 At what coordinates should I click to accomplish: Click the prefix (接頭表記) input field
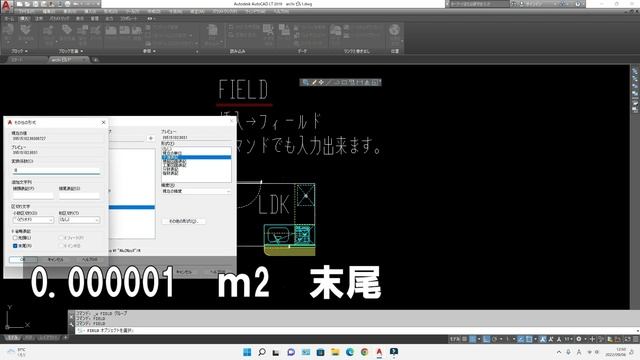coord(33,196)
